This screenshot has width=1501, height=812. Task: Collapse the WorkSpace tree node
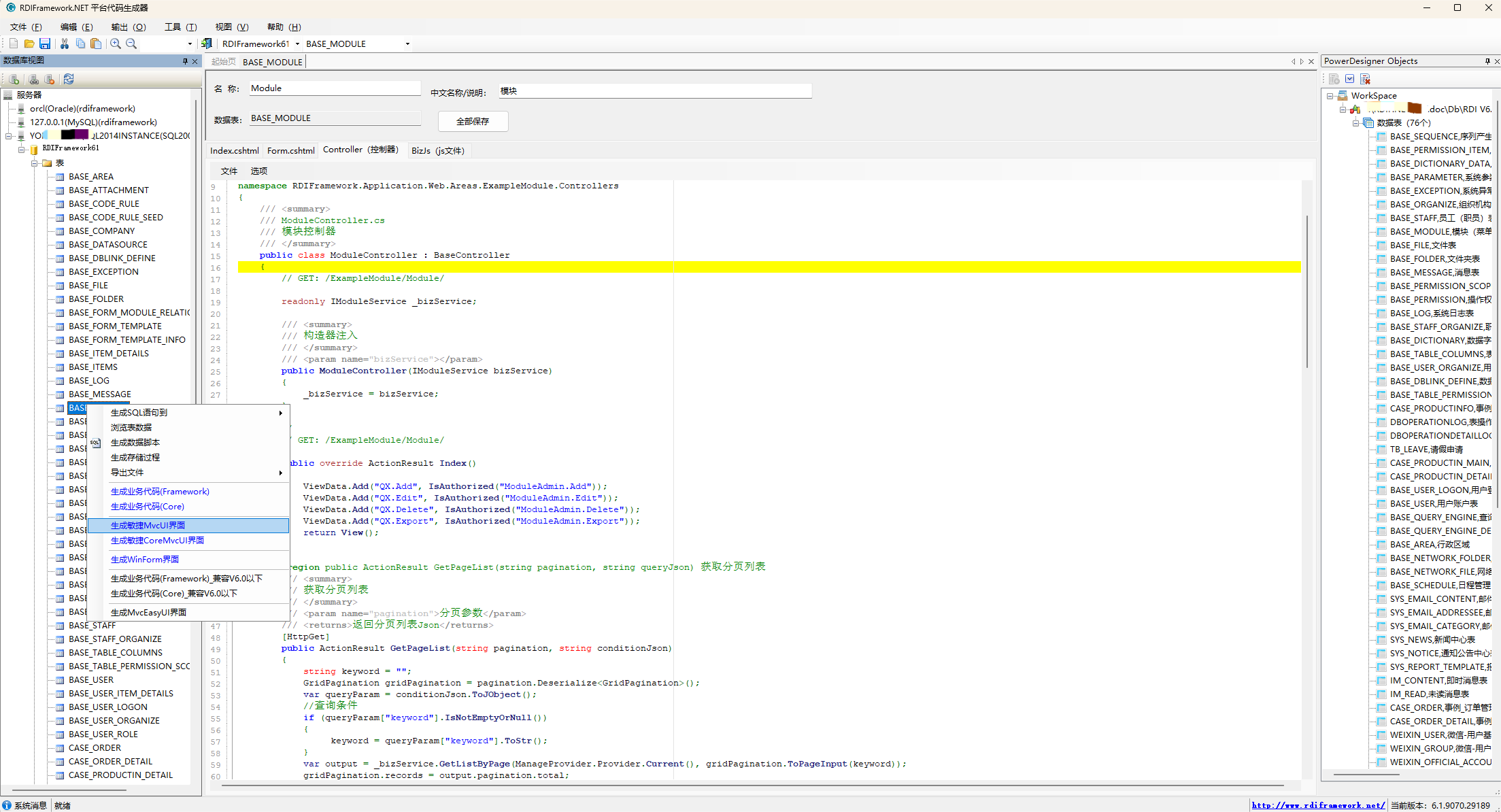(x=1330, y=96)
